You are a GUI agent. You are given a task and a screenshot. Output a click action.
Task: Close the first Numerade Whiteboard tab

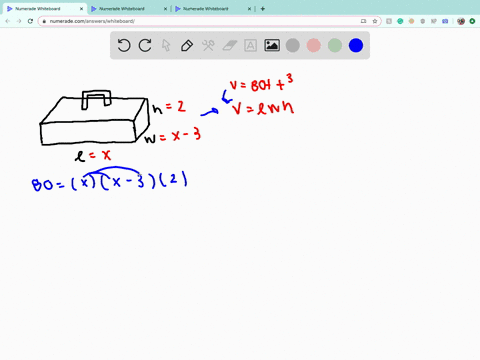click(81, 9)
